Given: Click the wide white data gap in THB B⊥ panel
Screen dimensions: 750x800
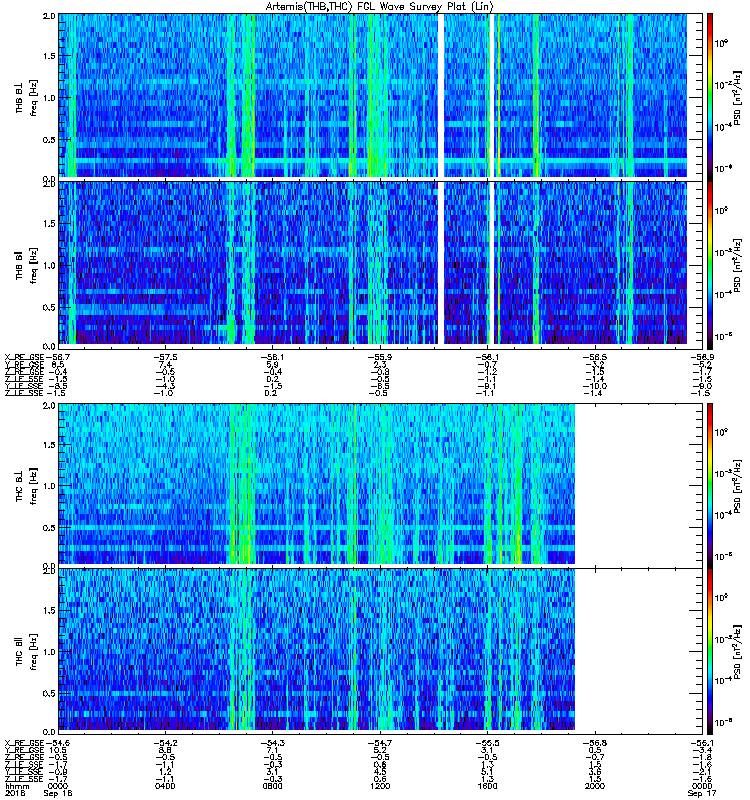Looking at the screenshot, I should tap(441, 96).
